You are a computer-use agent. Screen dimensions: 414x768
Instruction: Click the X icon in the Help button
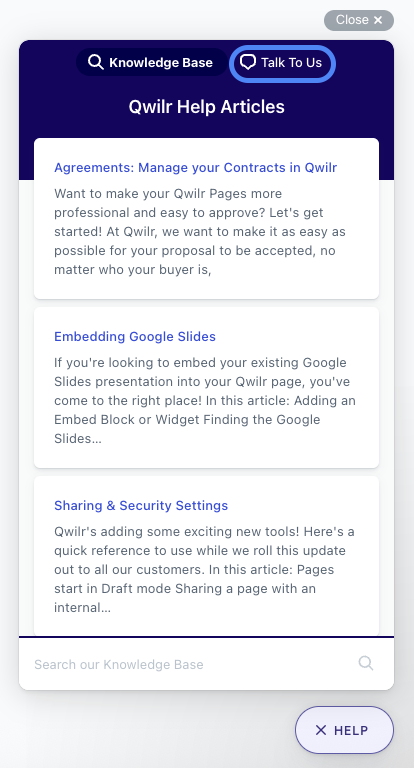tap(321, 730)
